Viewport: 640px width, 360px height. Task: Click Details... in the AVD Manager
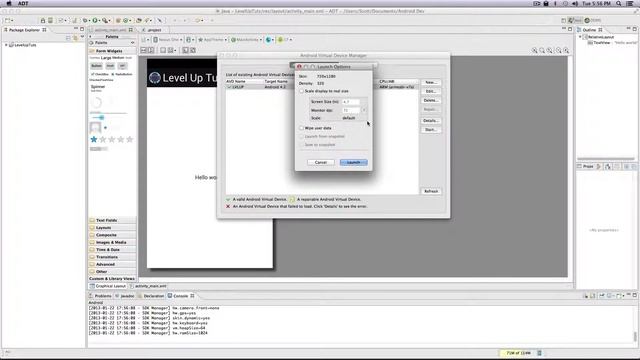click(431, 121)
